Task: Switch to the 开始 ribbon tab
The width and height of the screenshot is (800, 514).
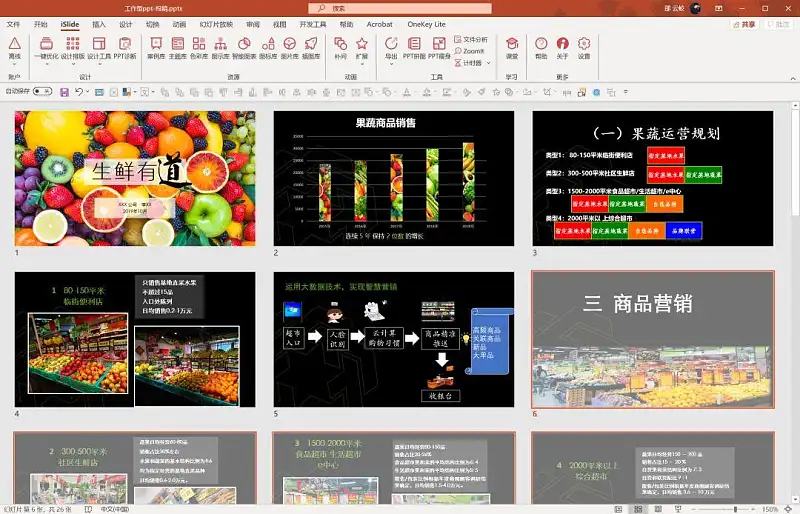Action: pos(40,25)
